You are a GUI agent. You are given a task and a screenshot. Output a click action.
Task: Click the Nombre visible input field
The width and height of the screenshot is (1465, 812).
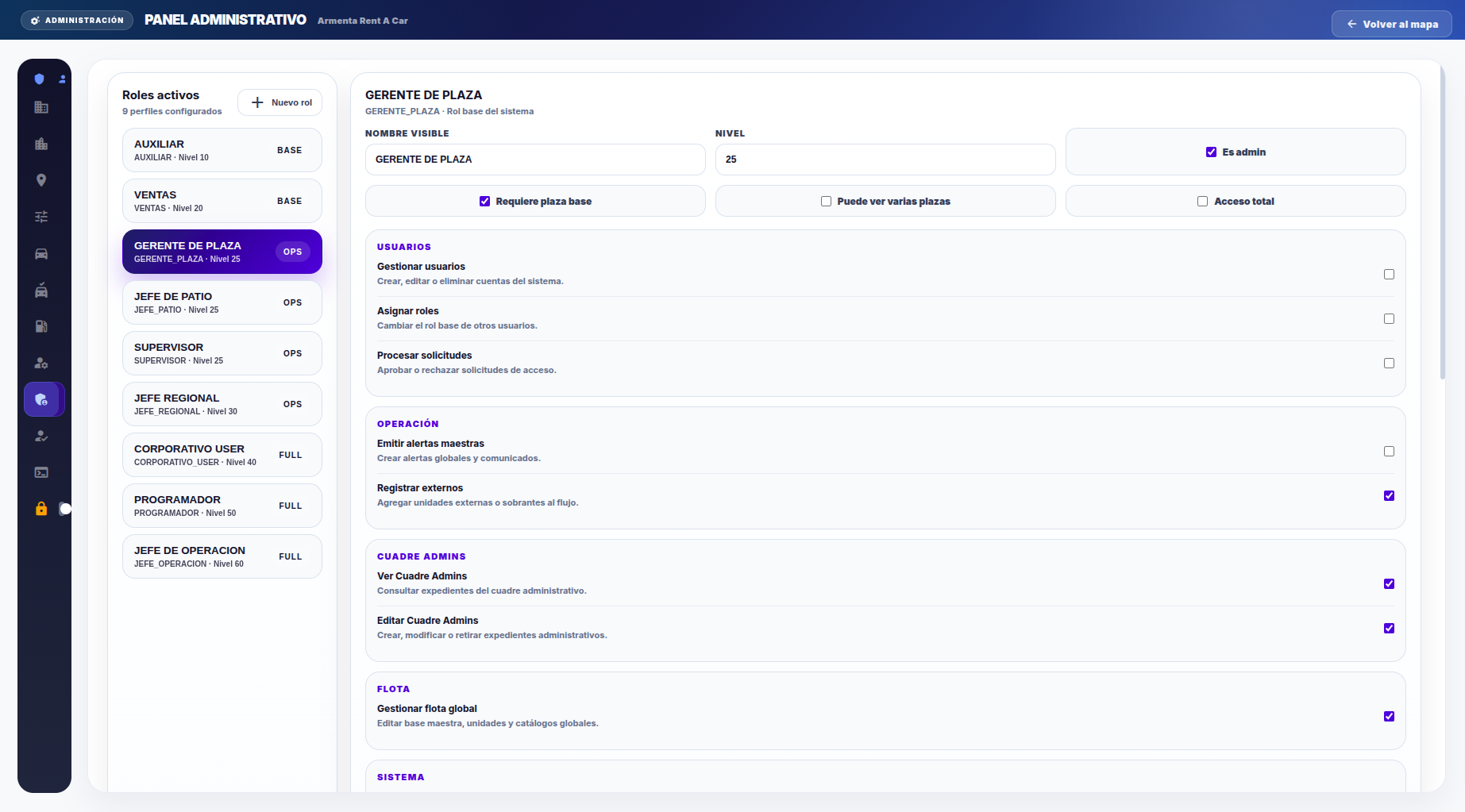coord(535,160)
